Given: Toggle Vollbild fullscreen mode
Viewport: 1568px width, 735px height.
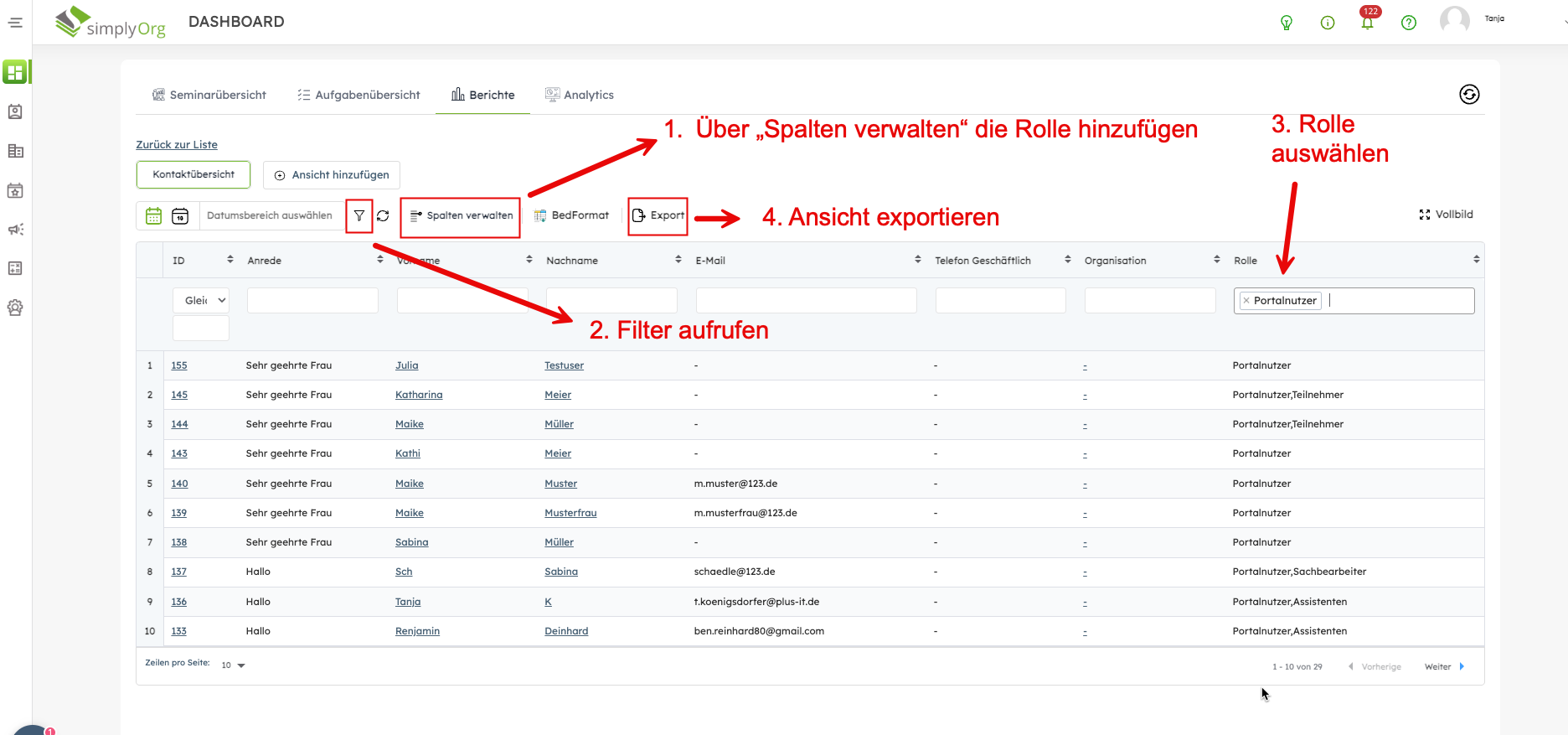Looking at the screenshot, I should point(1446,215).
